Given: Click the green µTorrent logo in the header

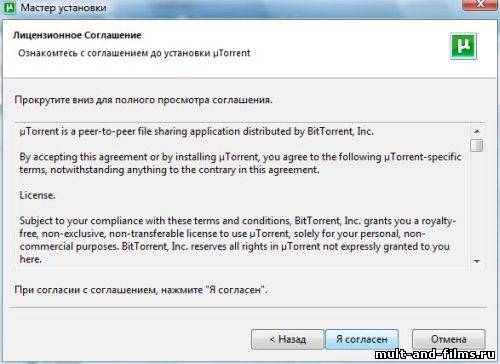Looking at the screenshot, I should click(x=463, y=46).
